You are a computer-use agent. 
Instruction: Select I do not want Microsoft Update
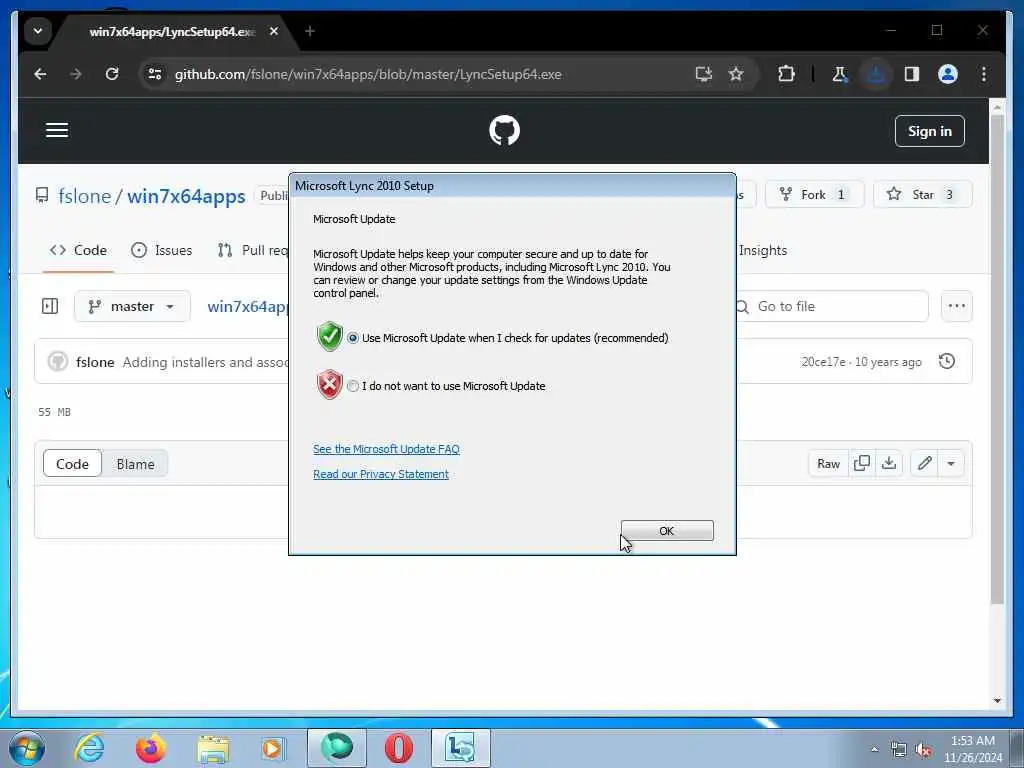click(x=353, y=386)
